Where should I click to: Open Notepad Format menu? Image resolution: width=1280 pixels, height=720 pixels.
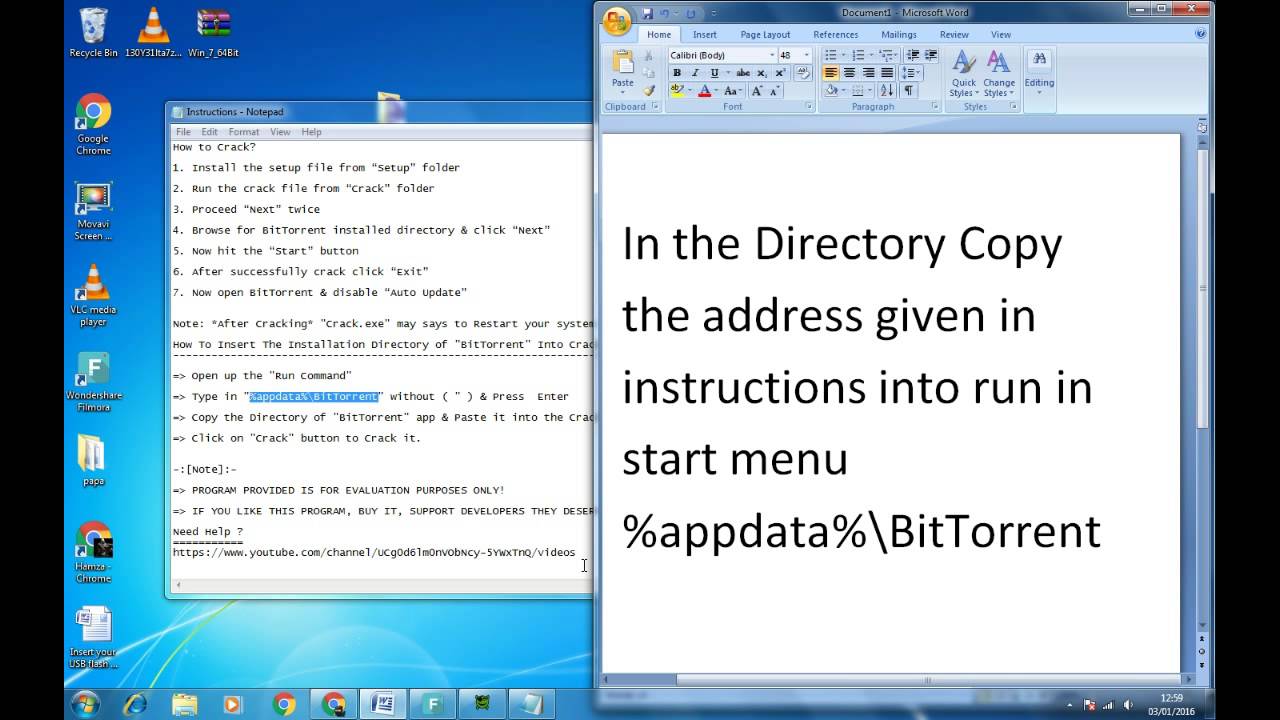tap(244, 132)
